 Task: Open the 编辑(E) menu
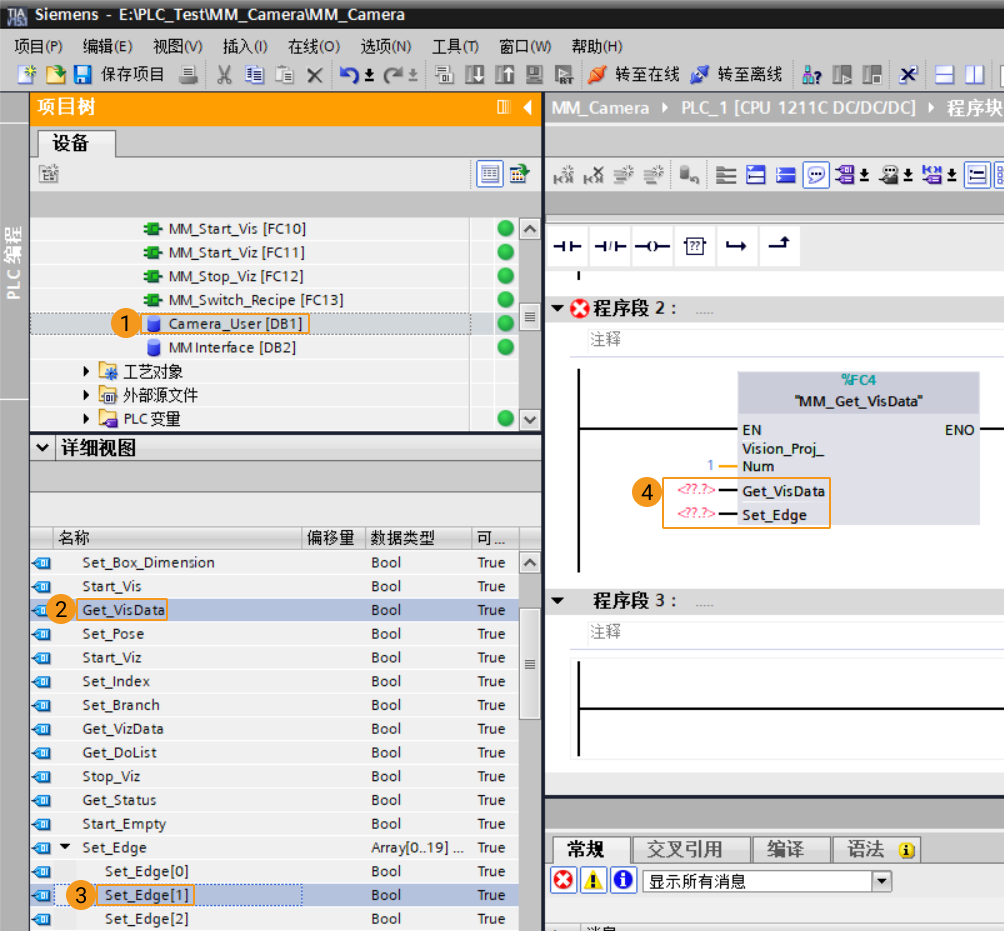[x=108, y=46]
